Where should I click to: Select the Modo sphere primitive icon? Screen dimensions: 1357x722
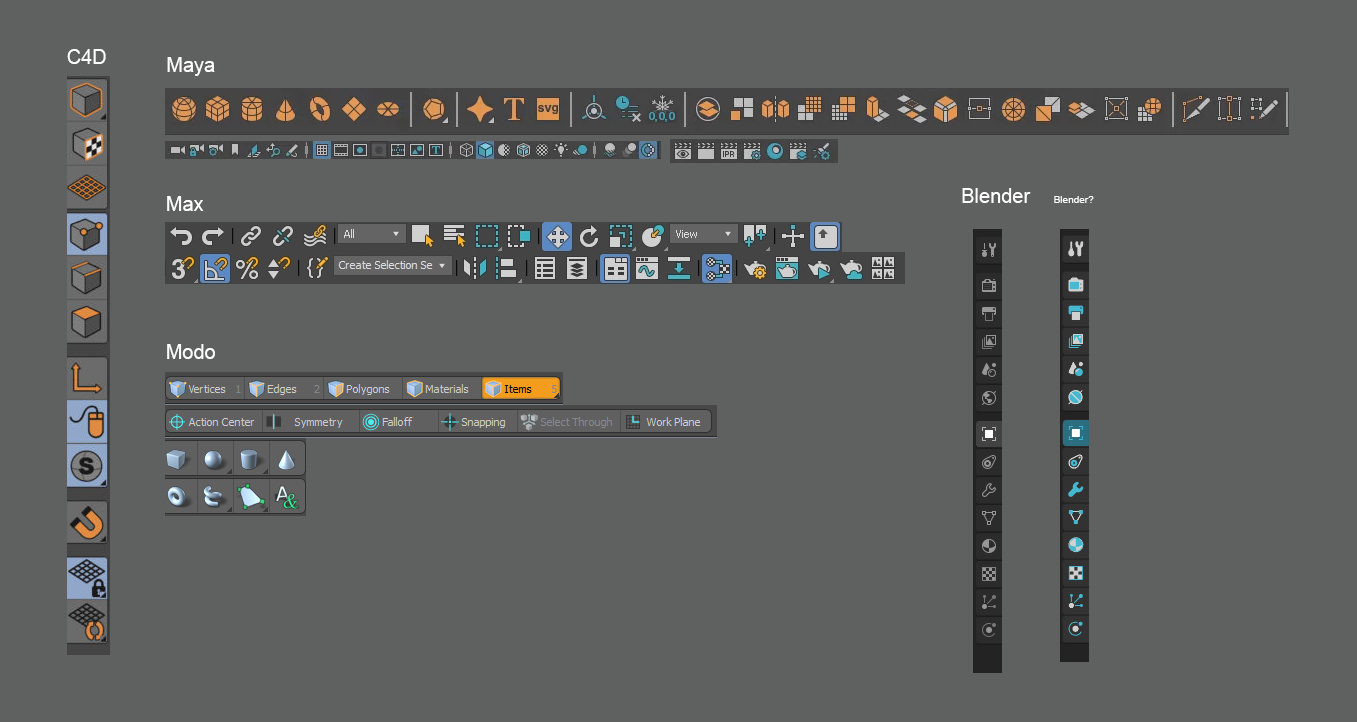214,458
